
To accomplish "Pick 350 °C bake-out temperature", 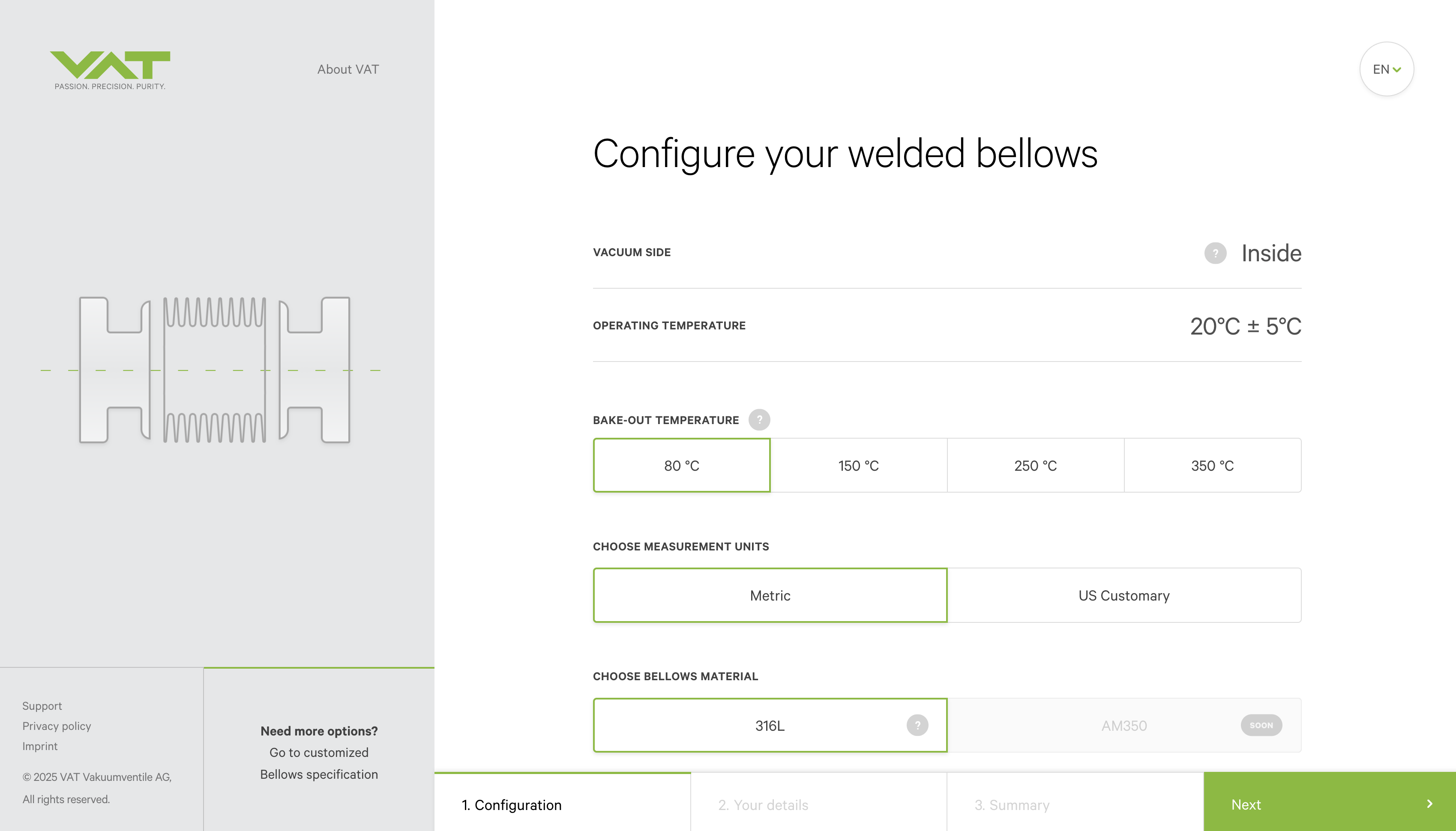I will coord(1212,465).
